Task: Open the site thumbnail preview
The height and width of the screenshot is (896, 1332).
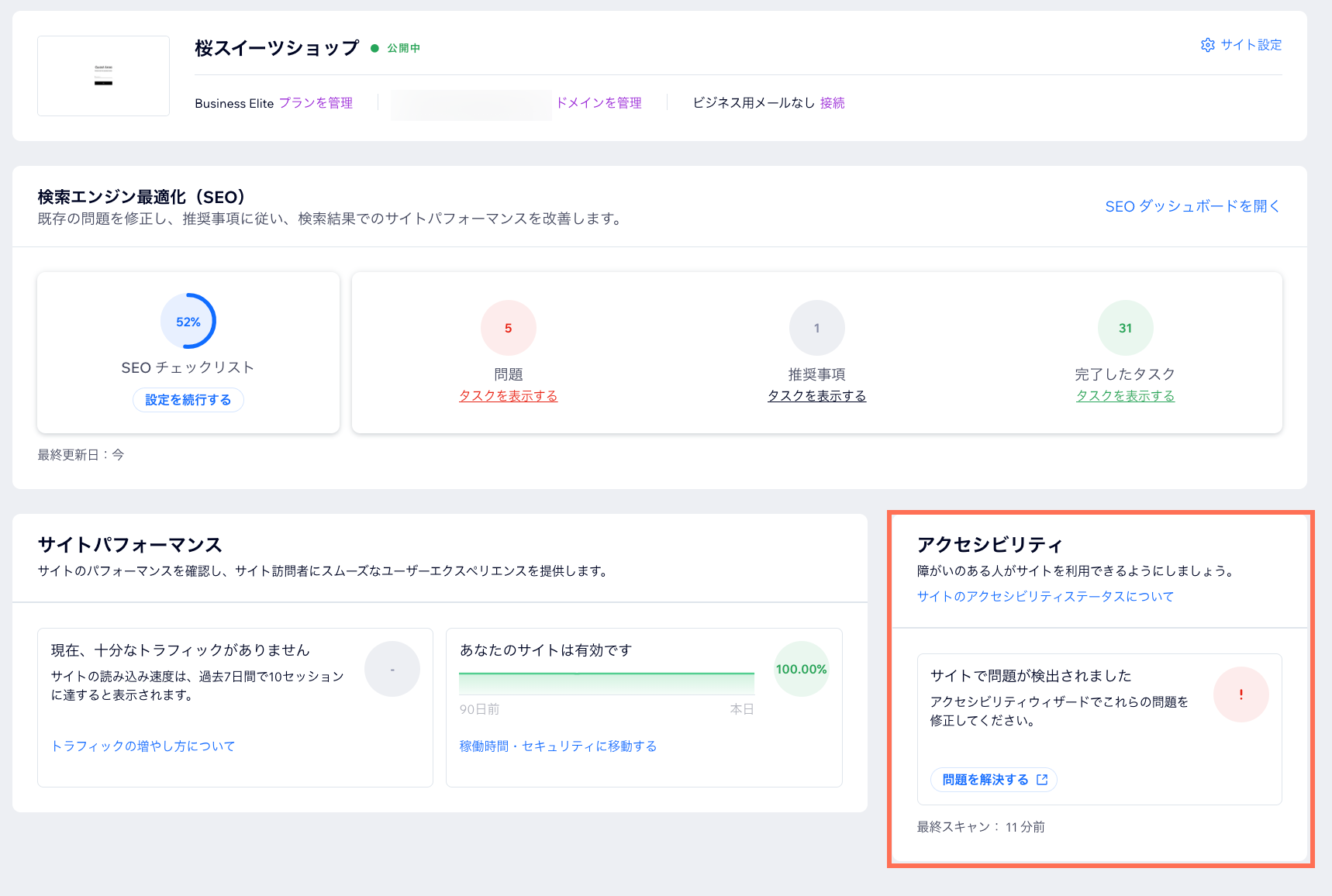Action: [x=103, y=75]
